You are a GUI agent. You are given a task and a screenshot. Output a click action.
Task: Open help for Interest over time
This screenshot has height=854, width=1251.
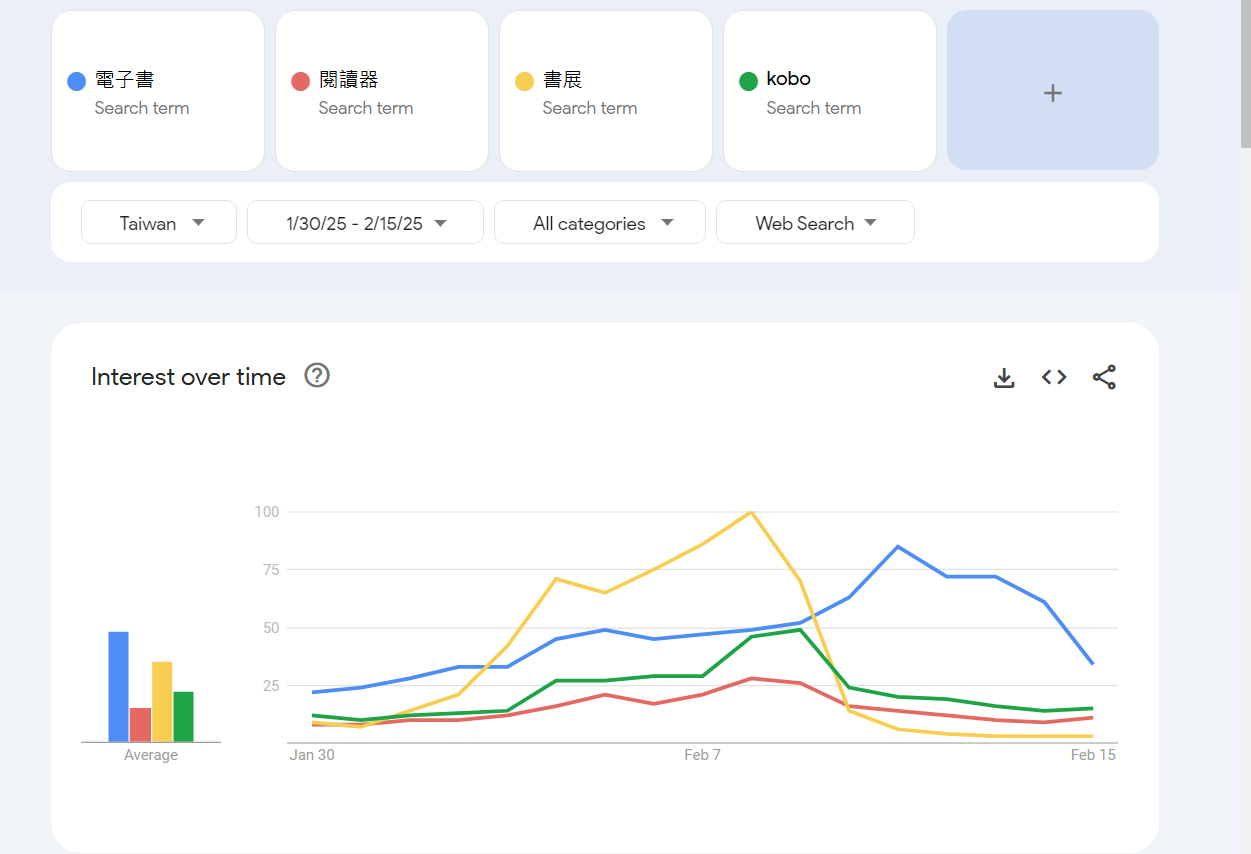(317, 375)
